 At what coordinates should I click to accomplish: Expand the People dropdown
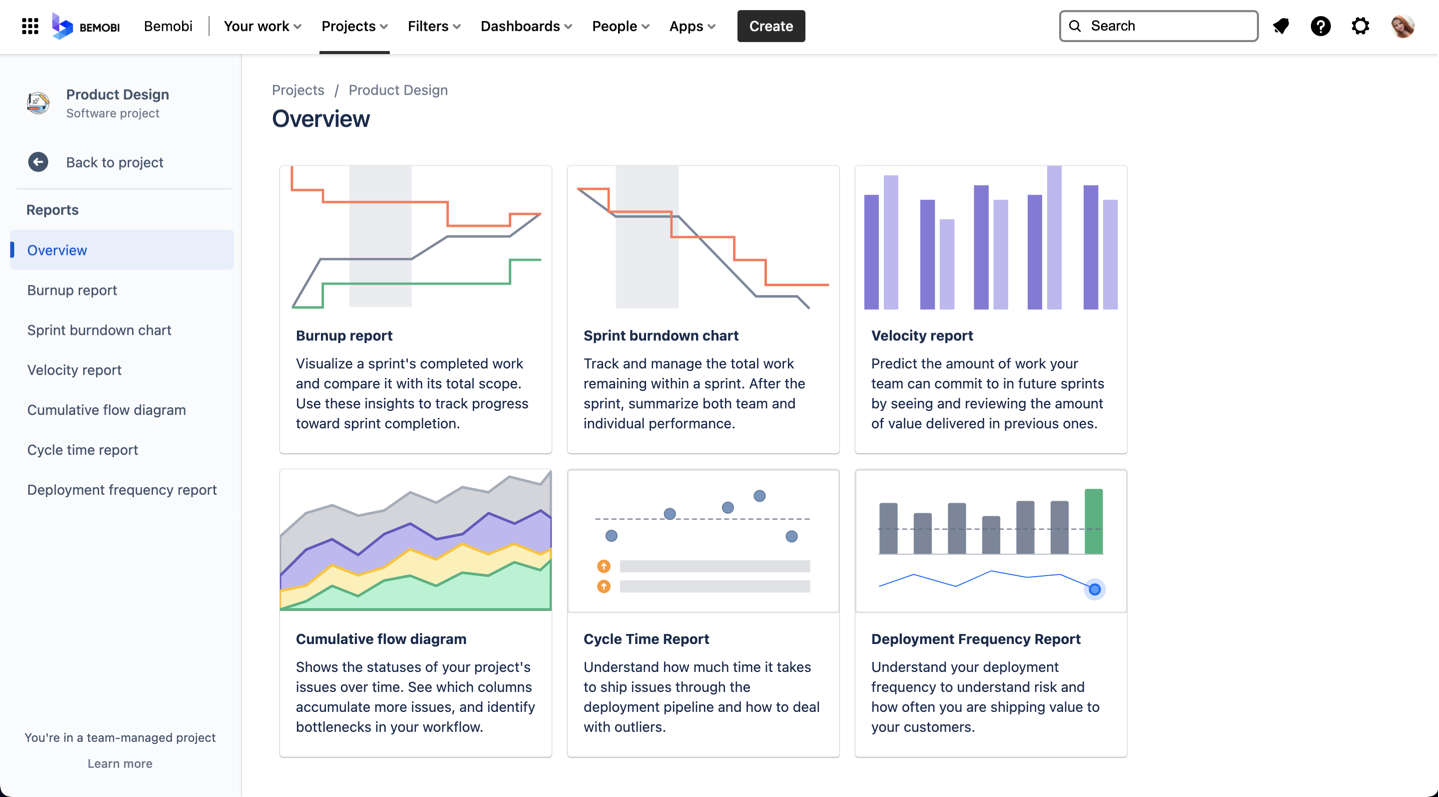coord(621,26)
